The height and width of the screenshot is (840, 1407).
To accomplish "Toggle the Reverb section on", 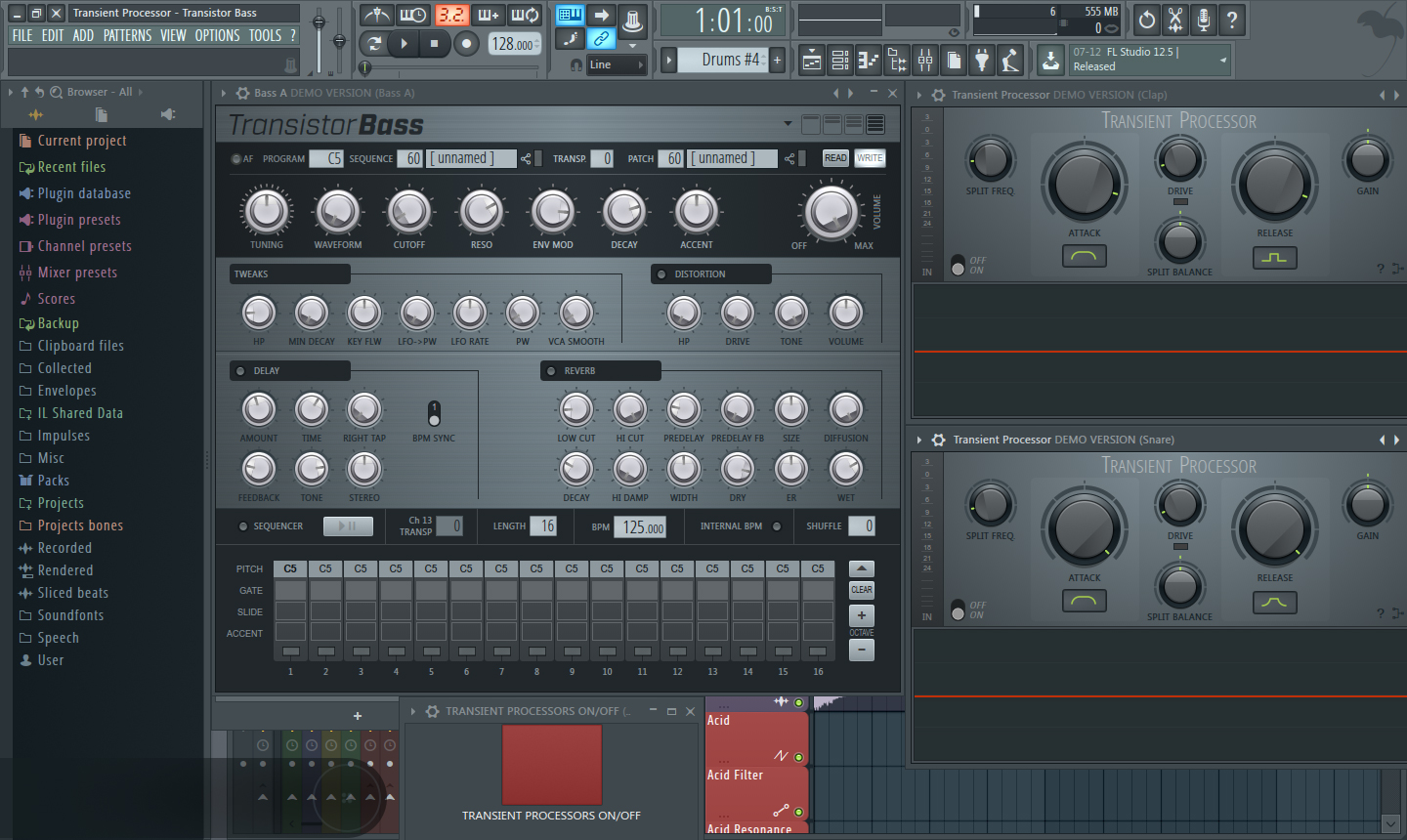I will pyautogui.click(x=551, y=371).
